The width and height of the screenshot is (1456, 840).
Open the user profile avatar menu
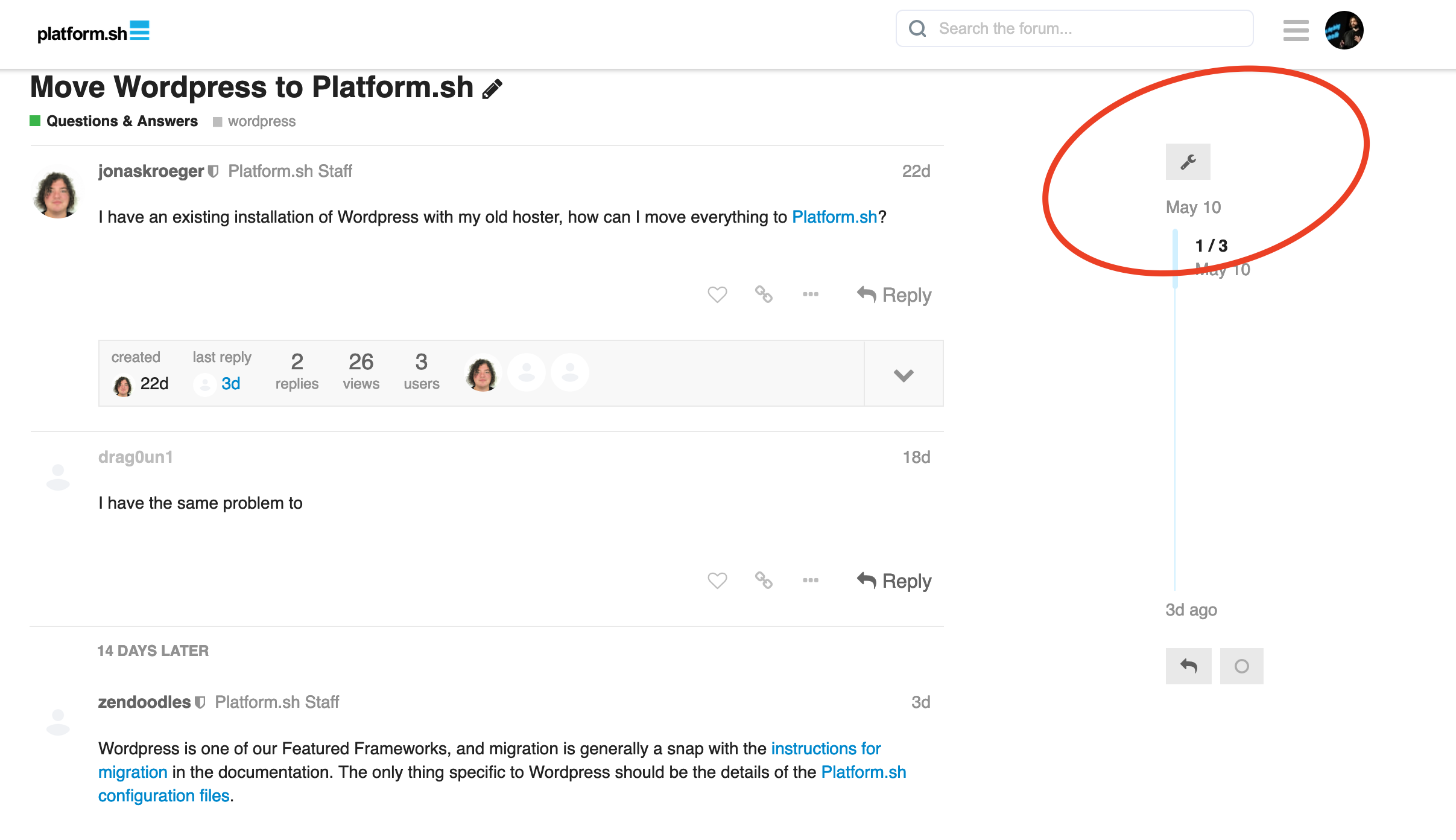click(1344, 30)
